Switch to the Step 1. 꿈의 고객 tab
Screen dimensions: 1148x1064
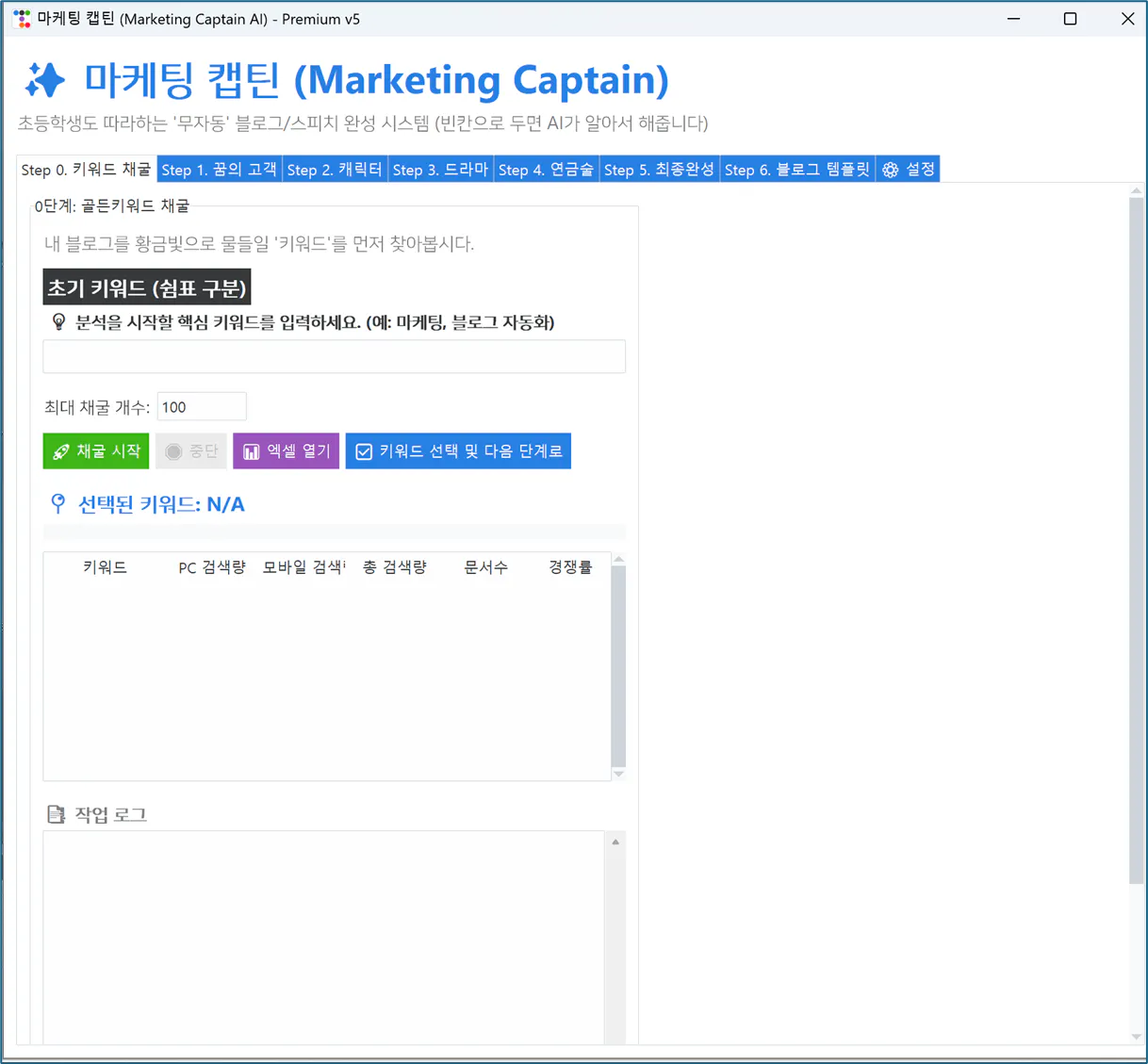(x=219, y=170)
